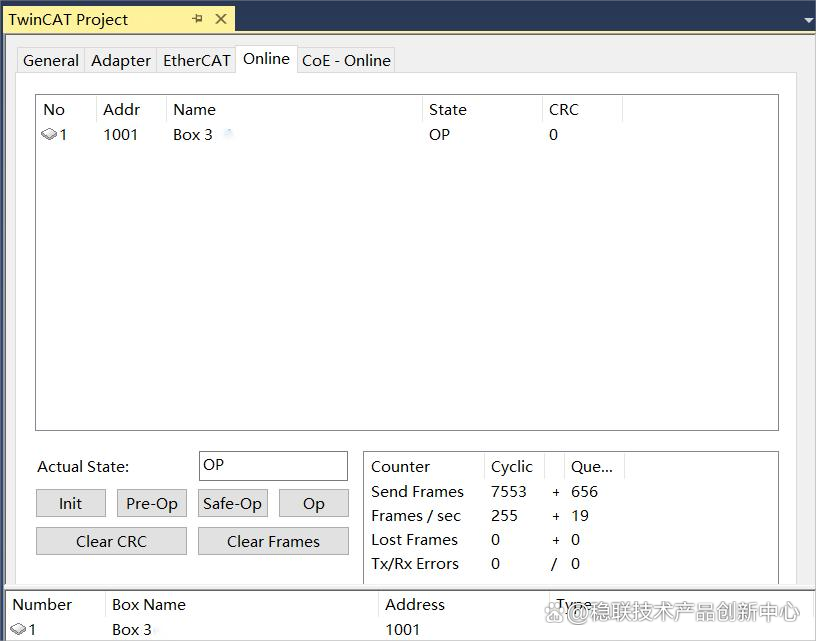Click the Clear Frames button
Viewport: 816px width, 641px height.
(x=273, y=541)
